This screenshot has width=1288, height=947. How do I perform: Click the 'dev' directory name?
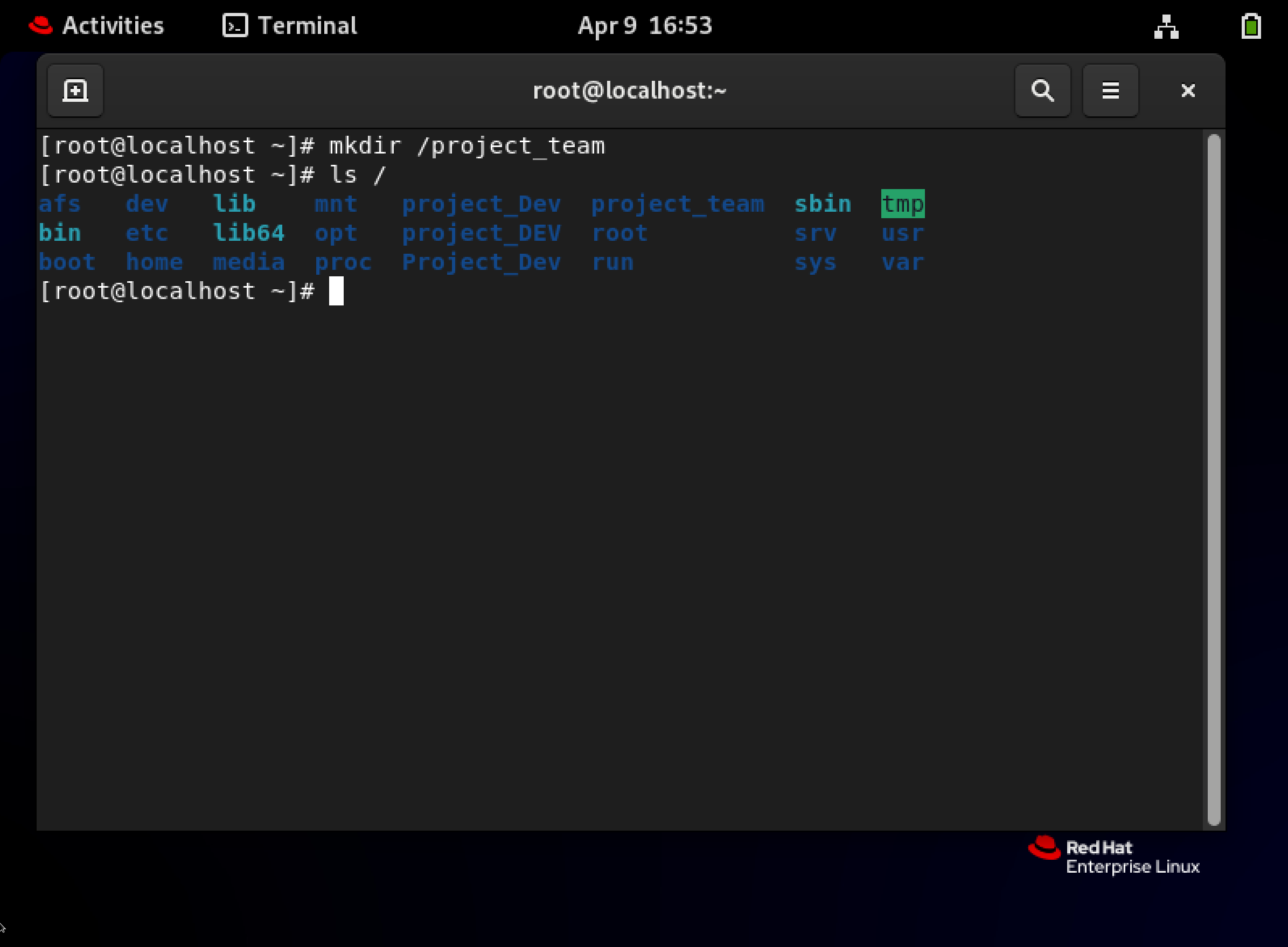(147, 204)
